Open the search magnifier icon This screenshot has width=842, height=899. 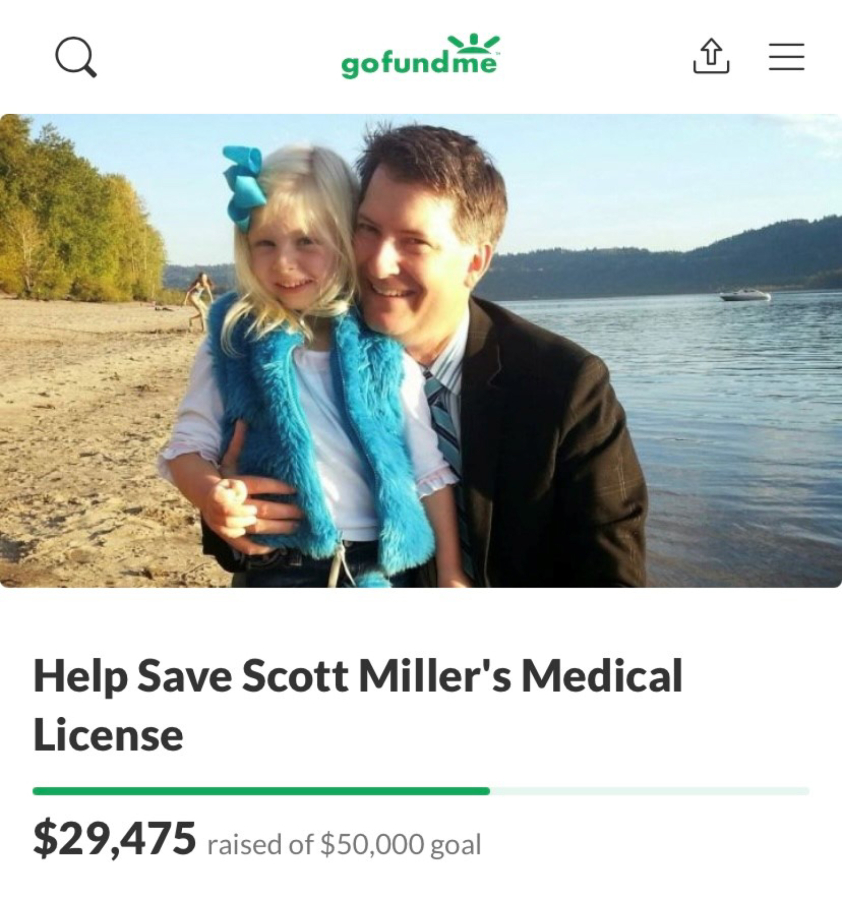click(x=76, y=57)
